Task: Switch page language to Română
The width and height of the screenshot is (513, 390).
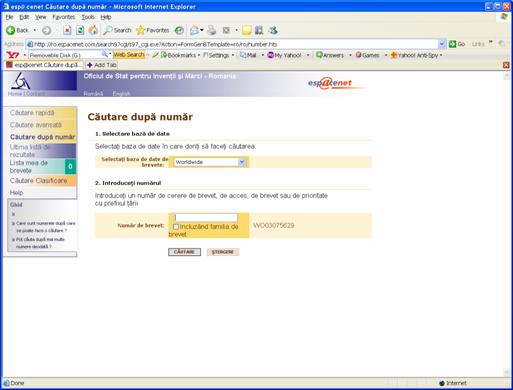Action: coord(93,94)
